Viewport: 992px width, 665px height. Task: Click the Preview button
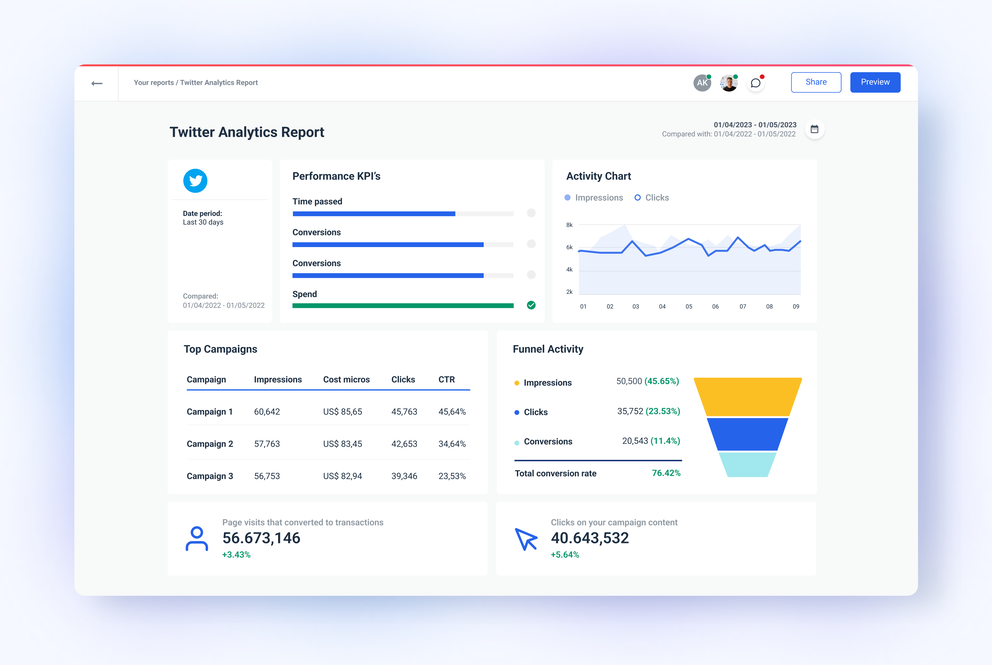(875, 82)
